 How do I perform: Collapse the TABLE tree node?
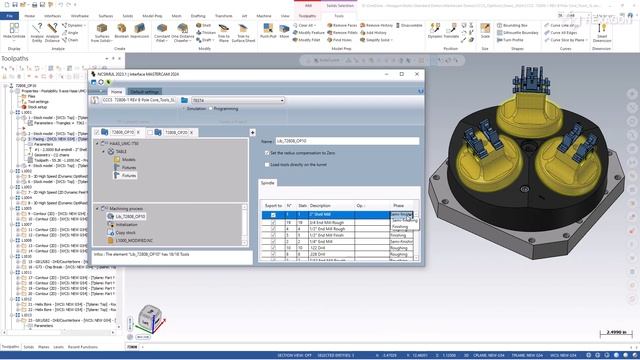[x=104, y=151]
